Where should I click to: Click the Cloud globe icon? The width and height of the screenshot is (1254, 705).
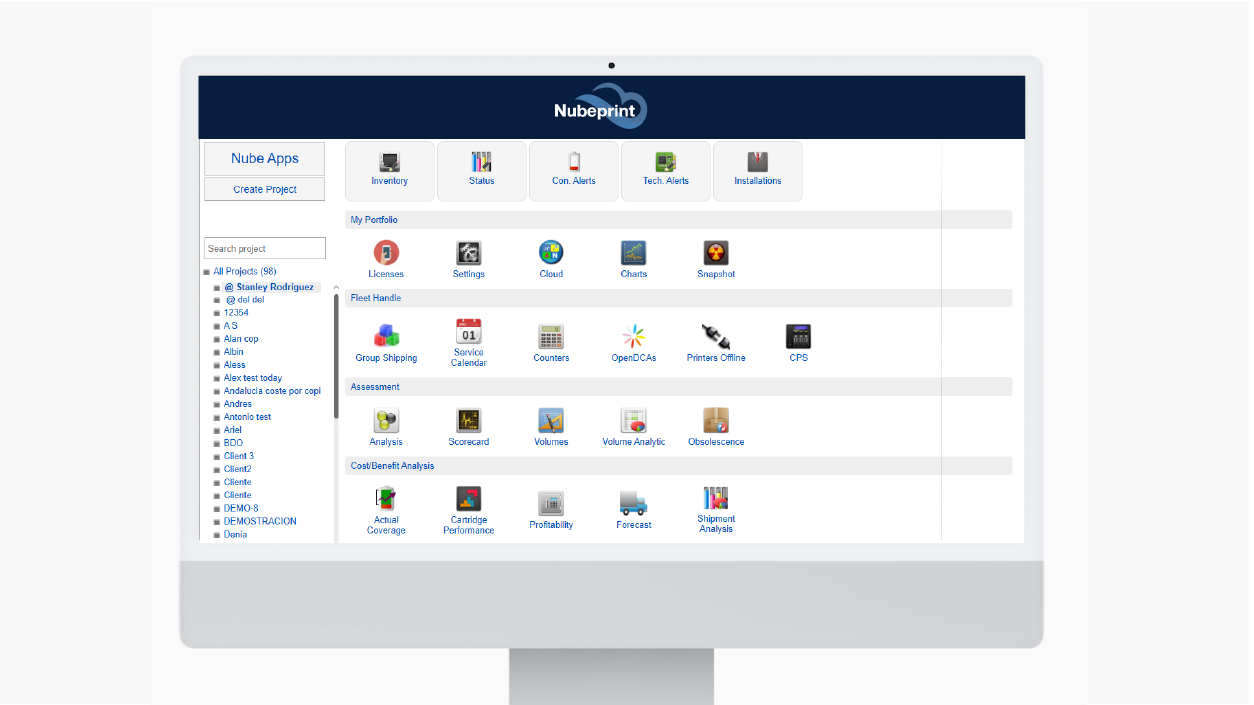point(551,253)
